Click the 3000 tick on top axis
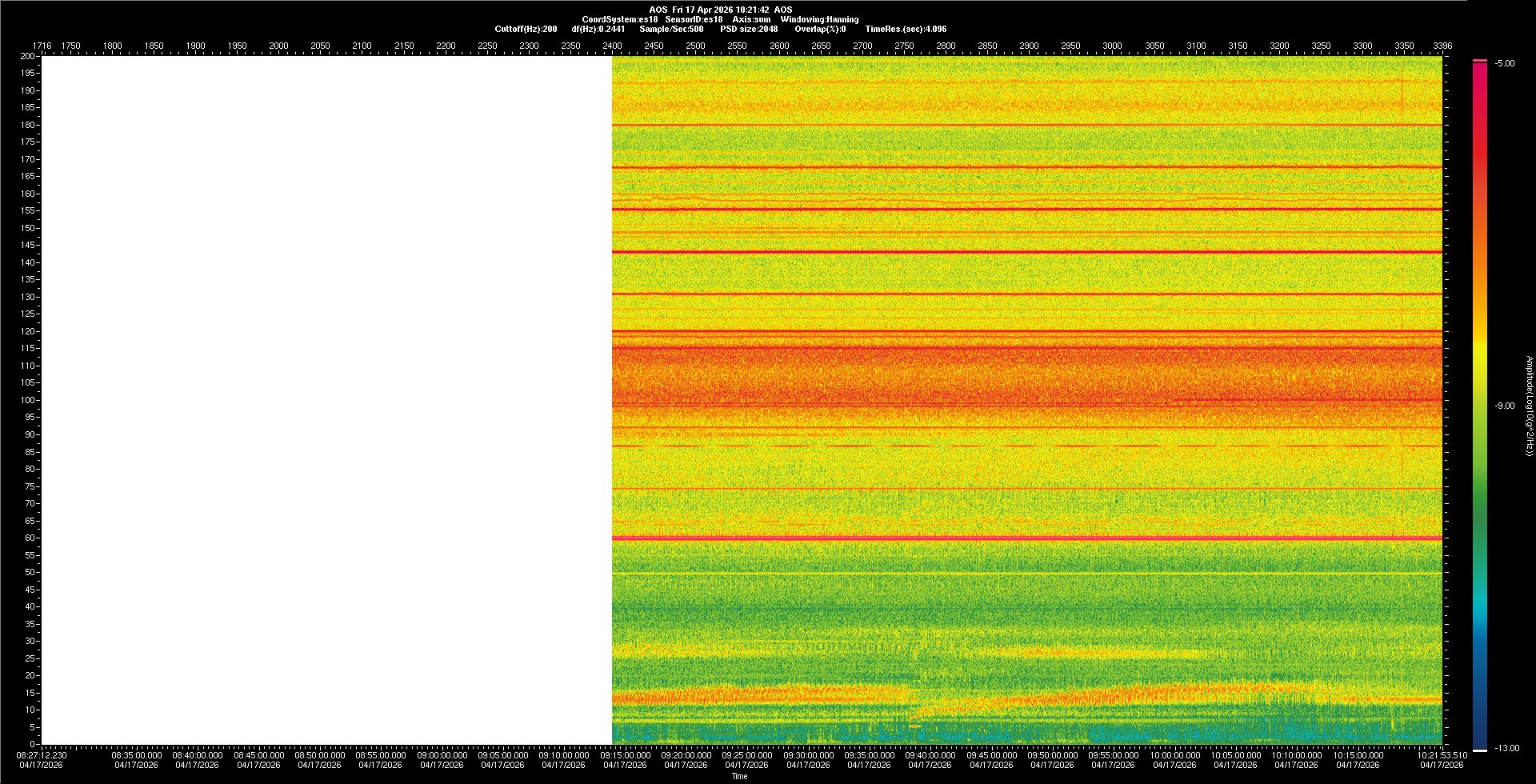The image size is (1536, 784). [1112, 46]
